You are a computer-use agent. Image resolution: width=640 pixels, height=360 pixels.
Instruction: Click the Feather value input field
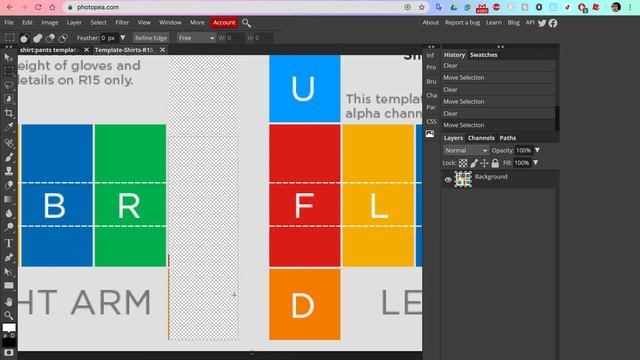pyautogui.click(x=109, y=38)
